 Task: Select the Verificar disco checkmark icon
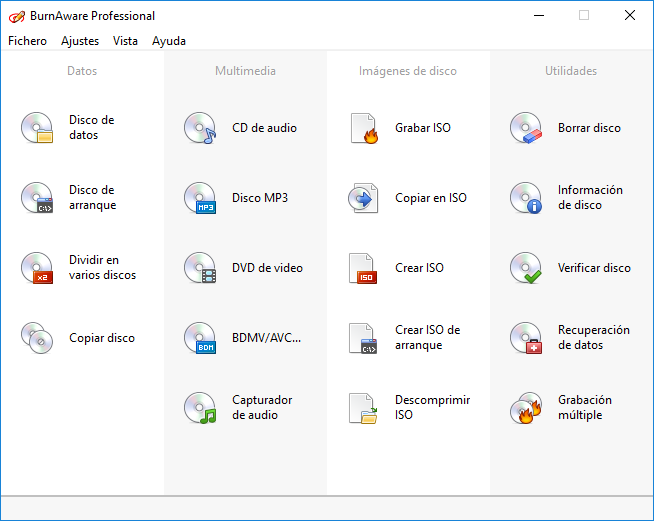(526, 268)
